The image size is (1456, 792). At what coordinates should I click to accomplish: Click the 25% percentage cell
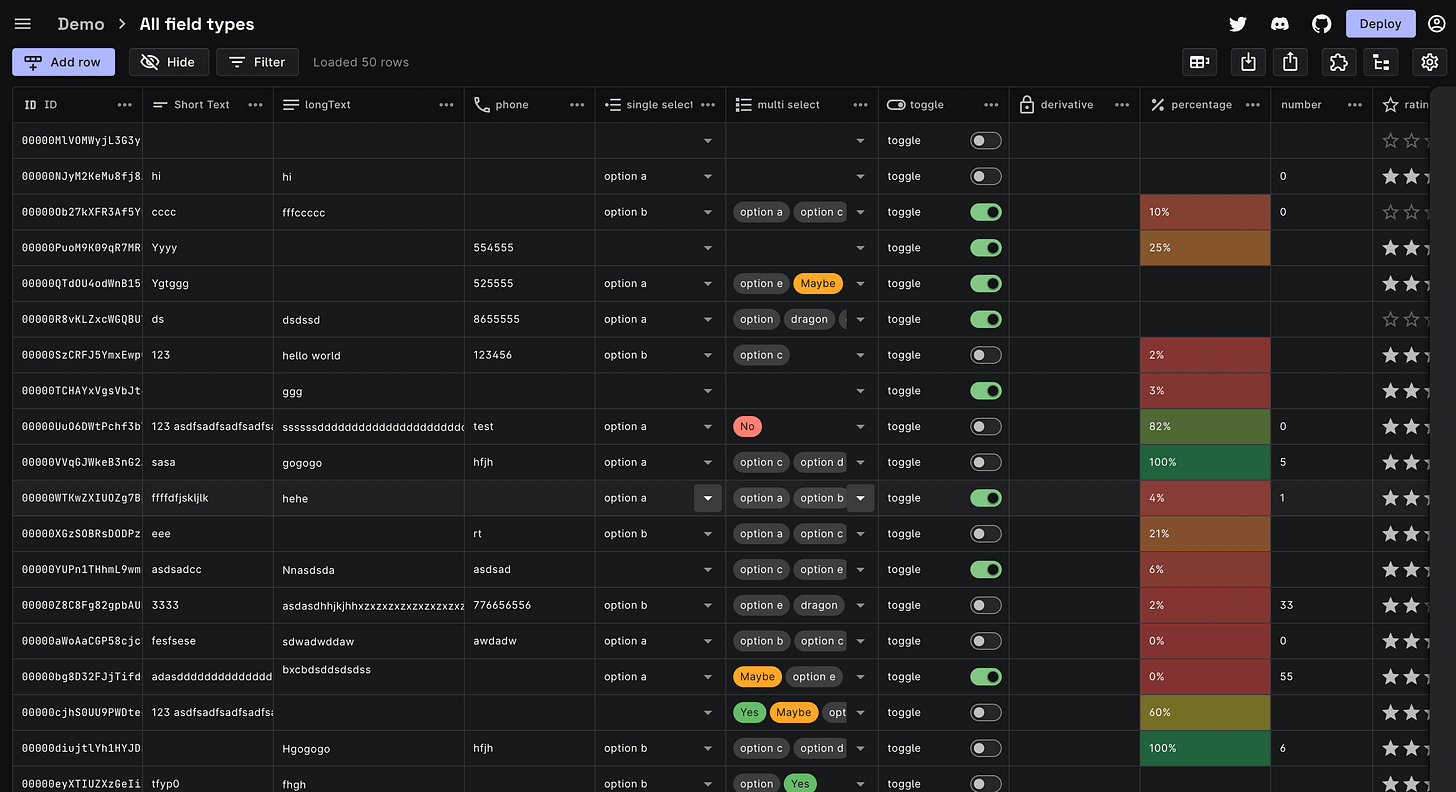point(1205,248)
